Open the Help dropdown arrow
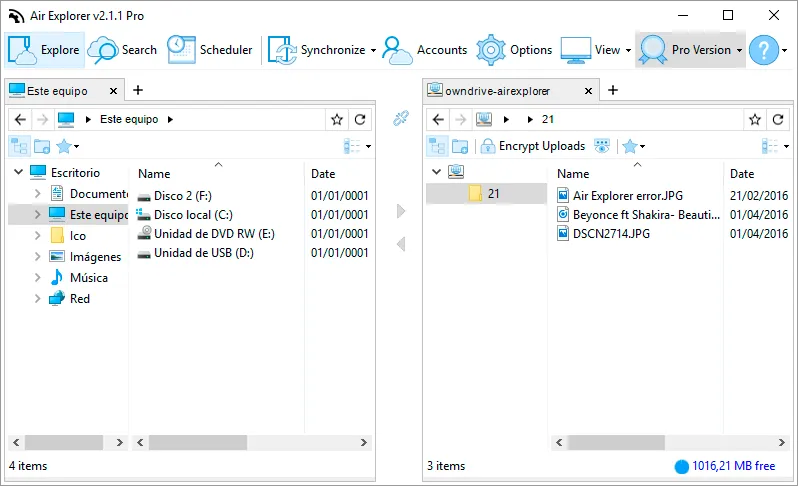Image resolution: width=798 pixels, height=486 pixels. (x=784, y=50)
